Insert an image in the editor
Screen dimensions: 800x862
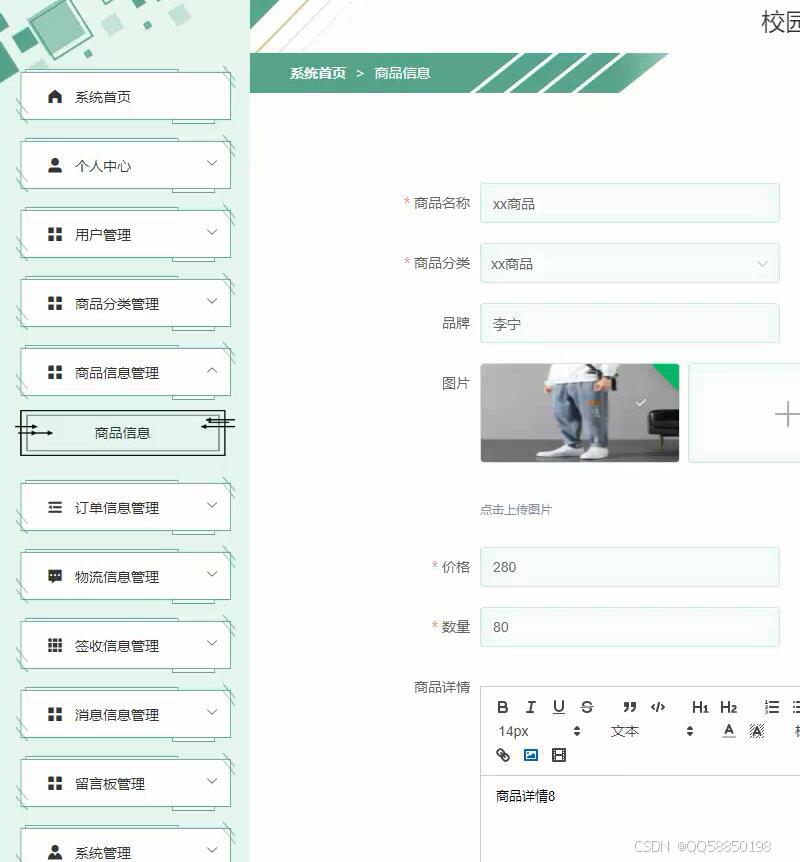(x=531, y=755)
